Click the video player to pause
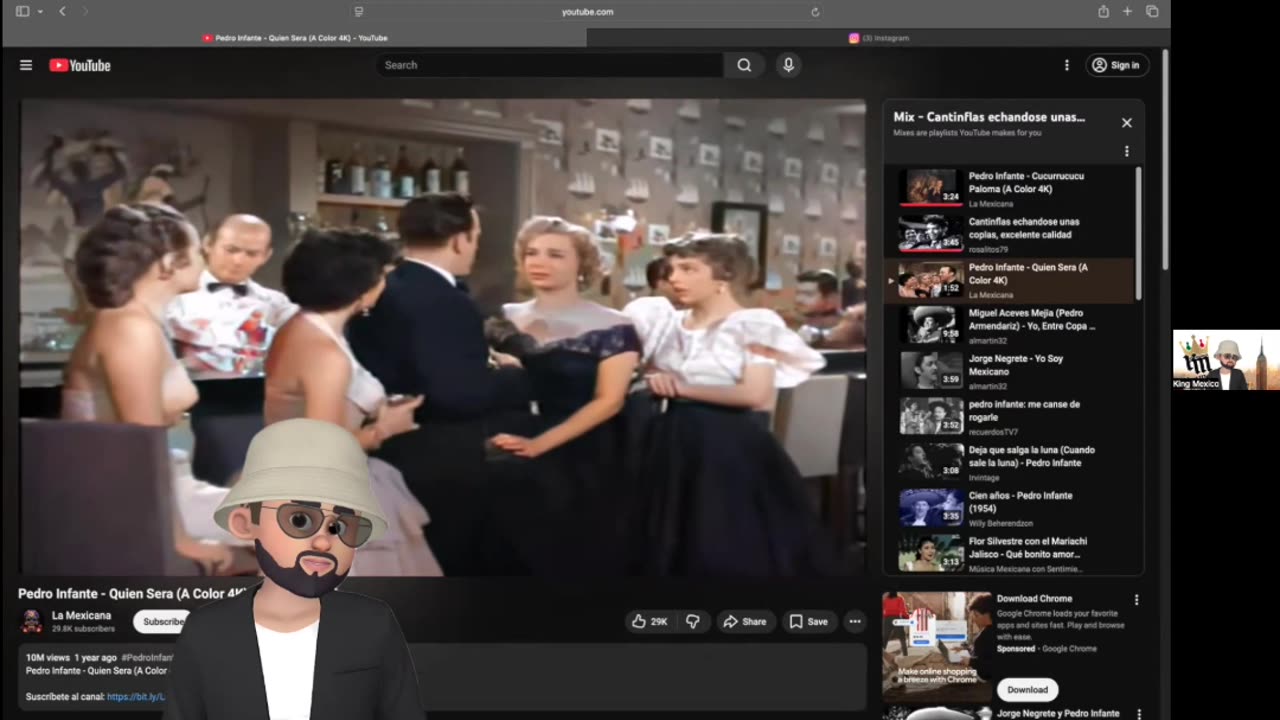The height and width of the screenshot is (720, 1280). coord(442,337)
